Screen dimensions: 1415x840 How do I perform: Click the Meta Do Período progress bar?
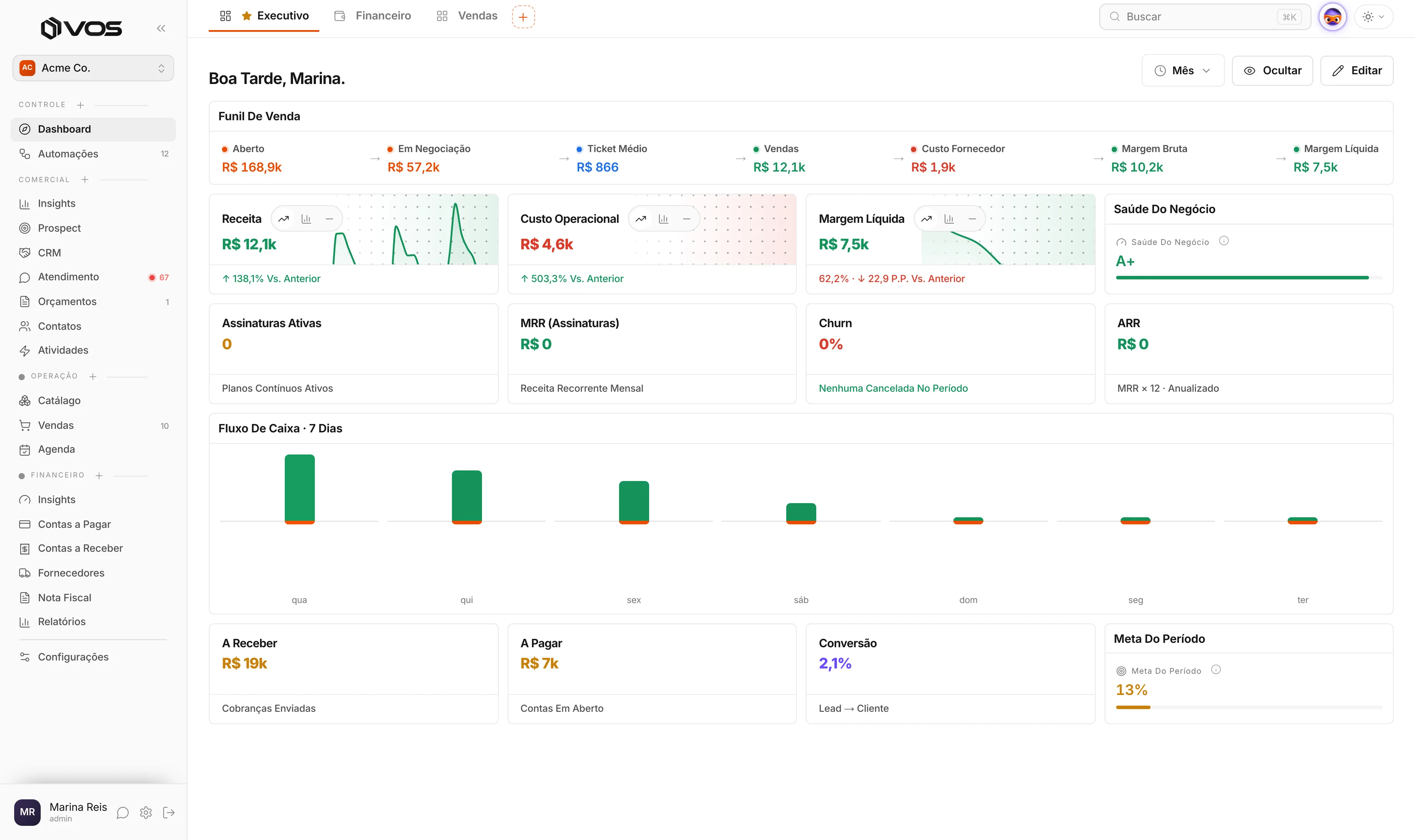1249,707
